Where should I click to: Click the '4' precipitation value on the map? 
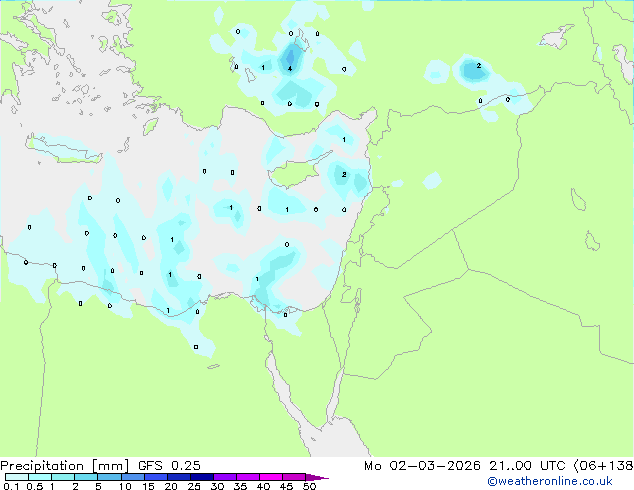tap(290, 68)
